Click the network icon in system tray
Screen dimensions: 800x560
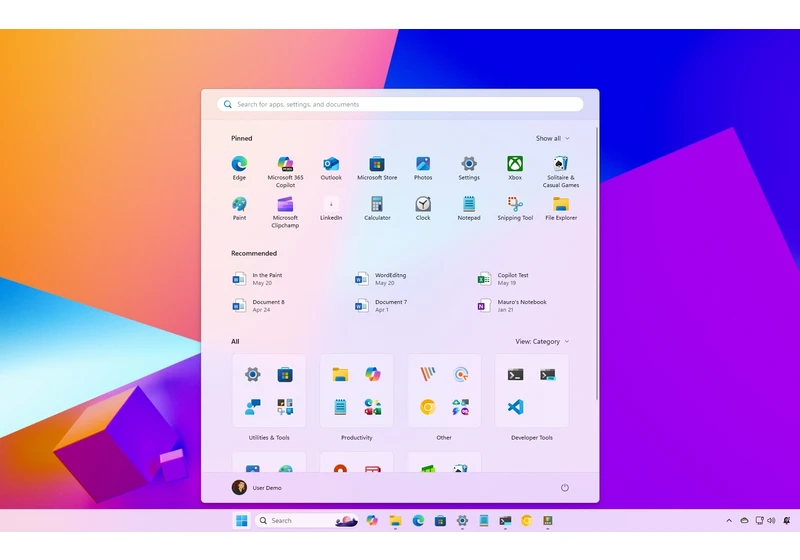point(759,521)
